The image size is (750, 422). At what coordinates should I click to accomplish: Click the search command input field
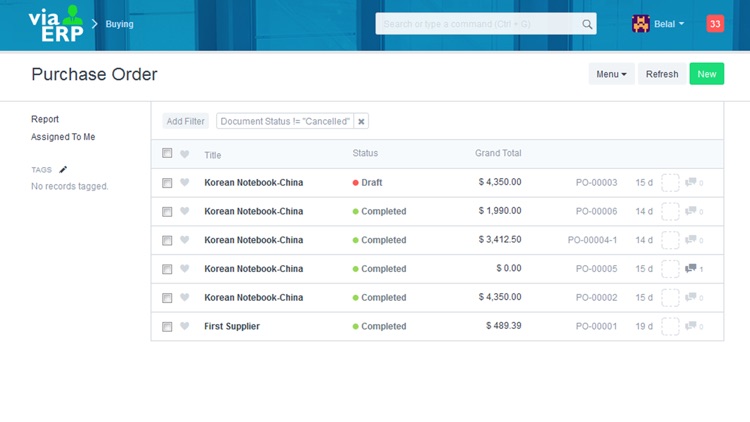[478, 24]
